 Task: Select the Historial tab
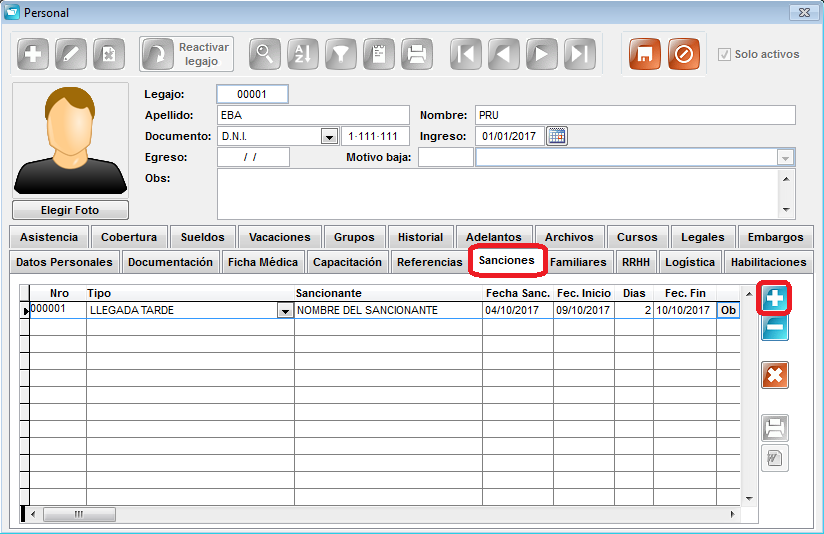pos(420,237)
